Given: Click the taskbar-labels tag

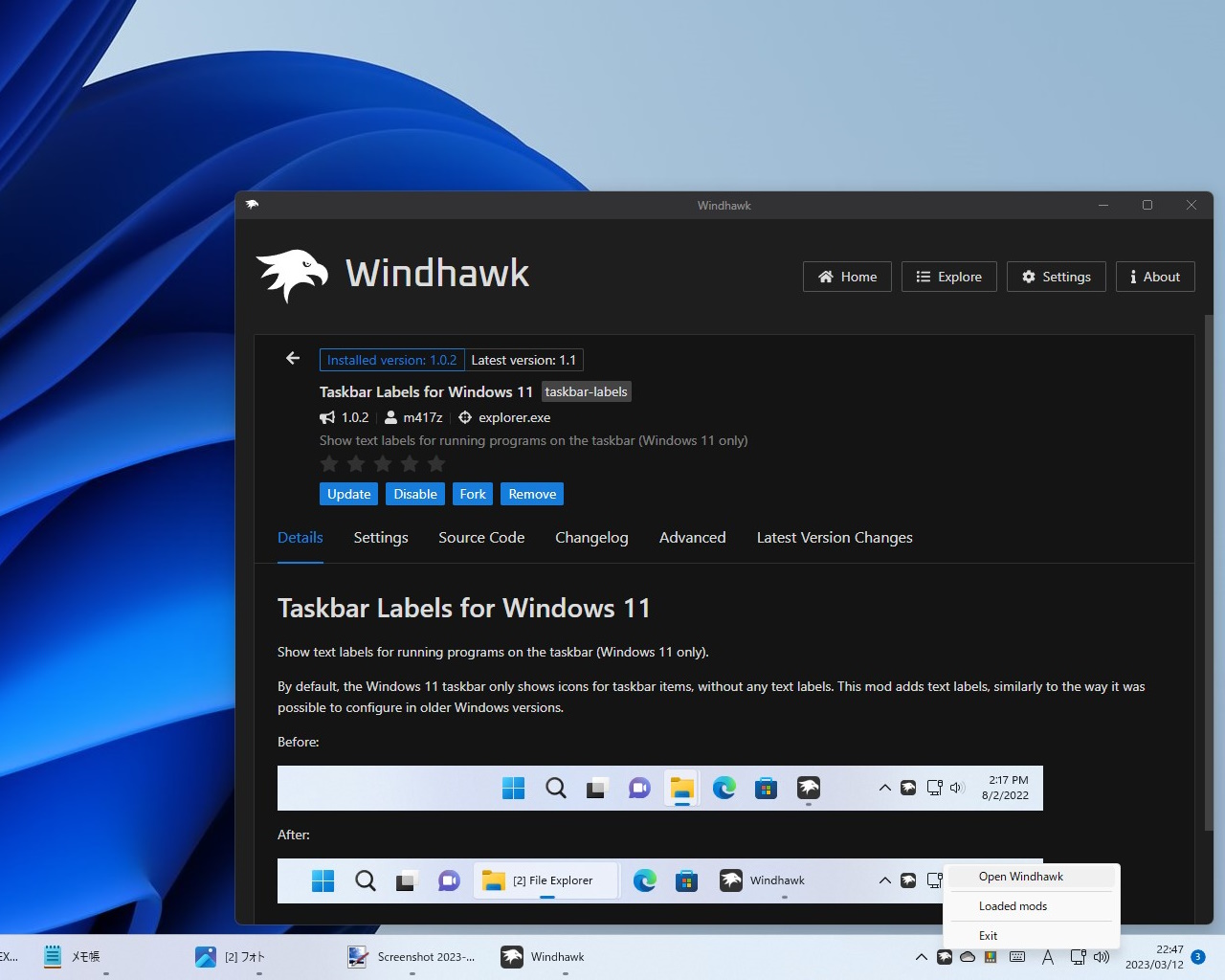Looking at the screenshot, I should coord(586,391).
